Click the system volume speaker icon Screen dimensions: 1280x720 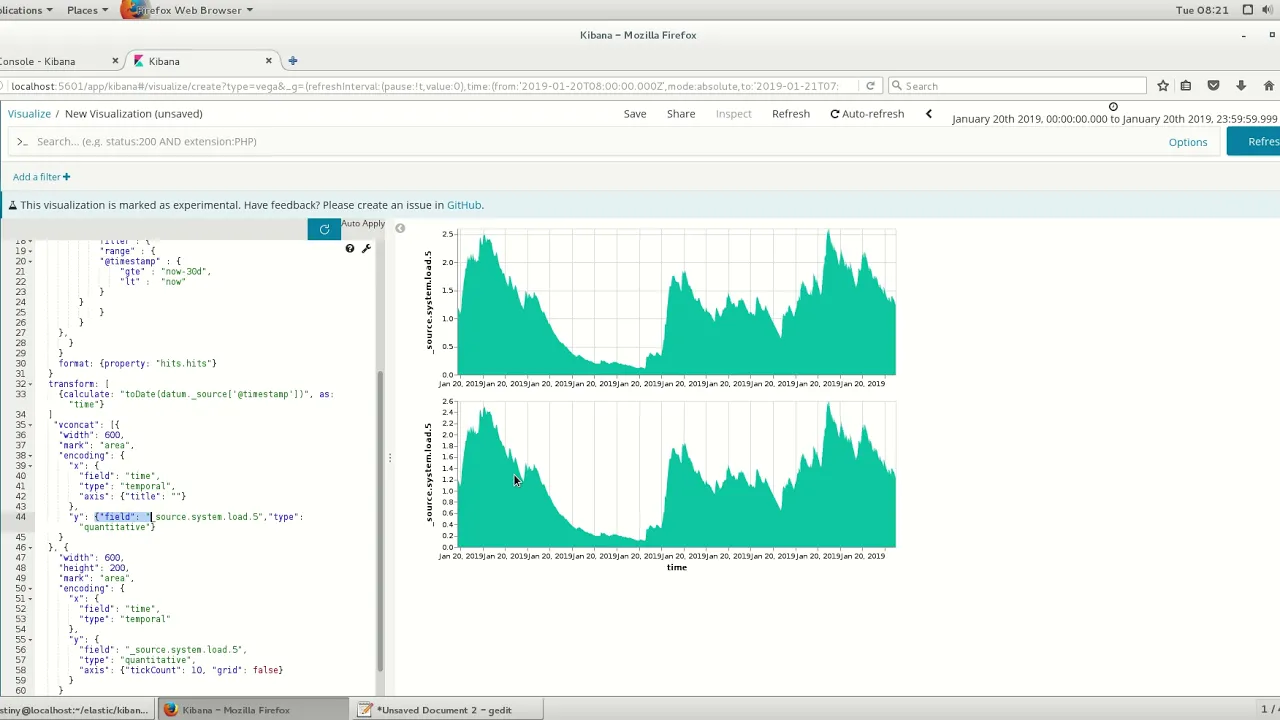pyautogui.click(x=1269, y=10)
